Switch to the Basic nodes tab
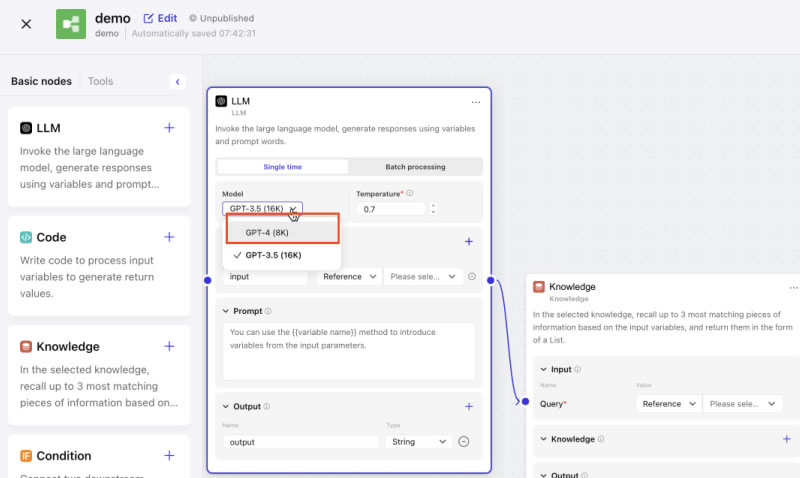The width and height of the screenshot is (800, 478). pos(41,81)
